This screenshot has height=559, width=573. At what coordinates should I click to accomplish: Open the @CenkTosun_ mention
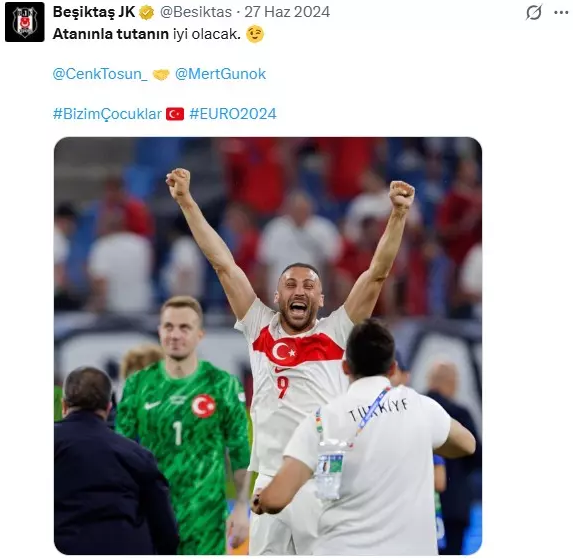click(100, 74)
